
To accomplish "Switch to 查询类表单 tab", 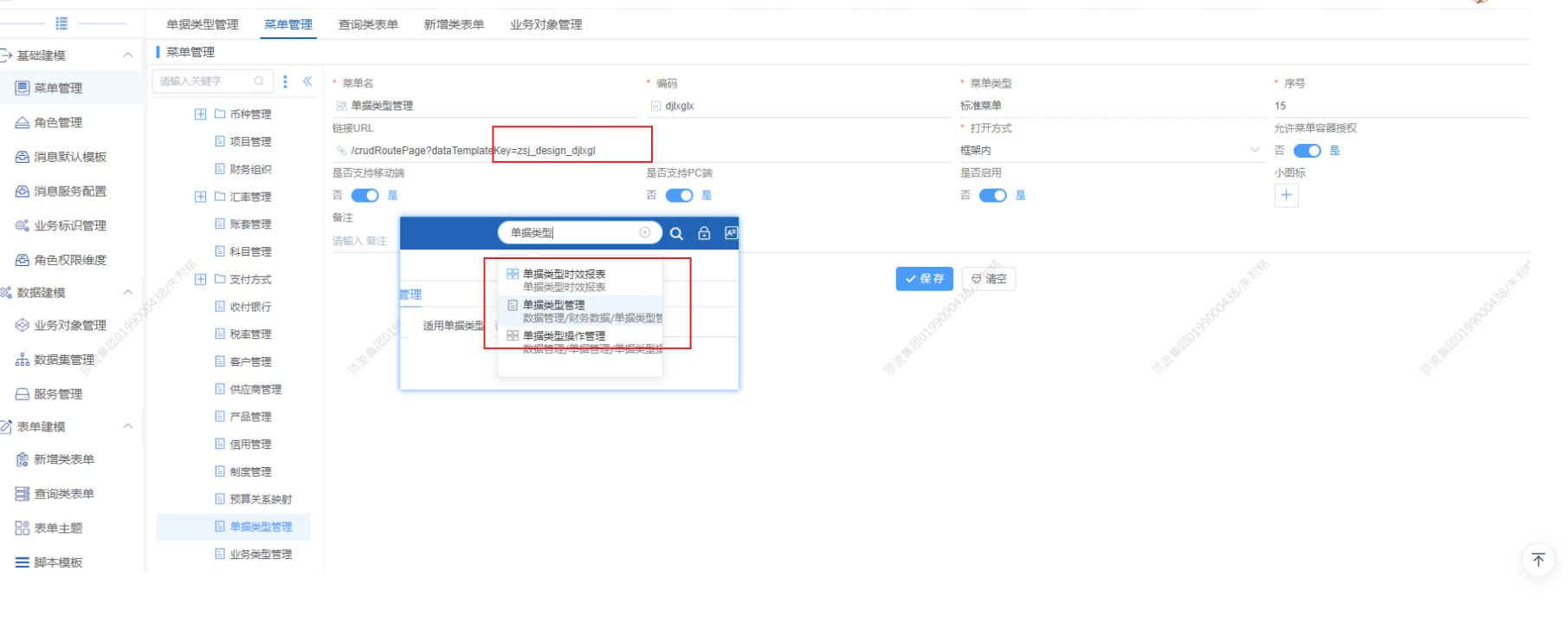I will tap(368, 24).
